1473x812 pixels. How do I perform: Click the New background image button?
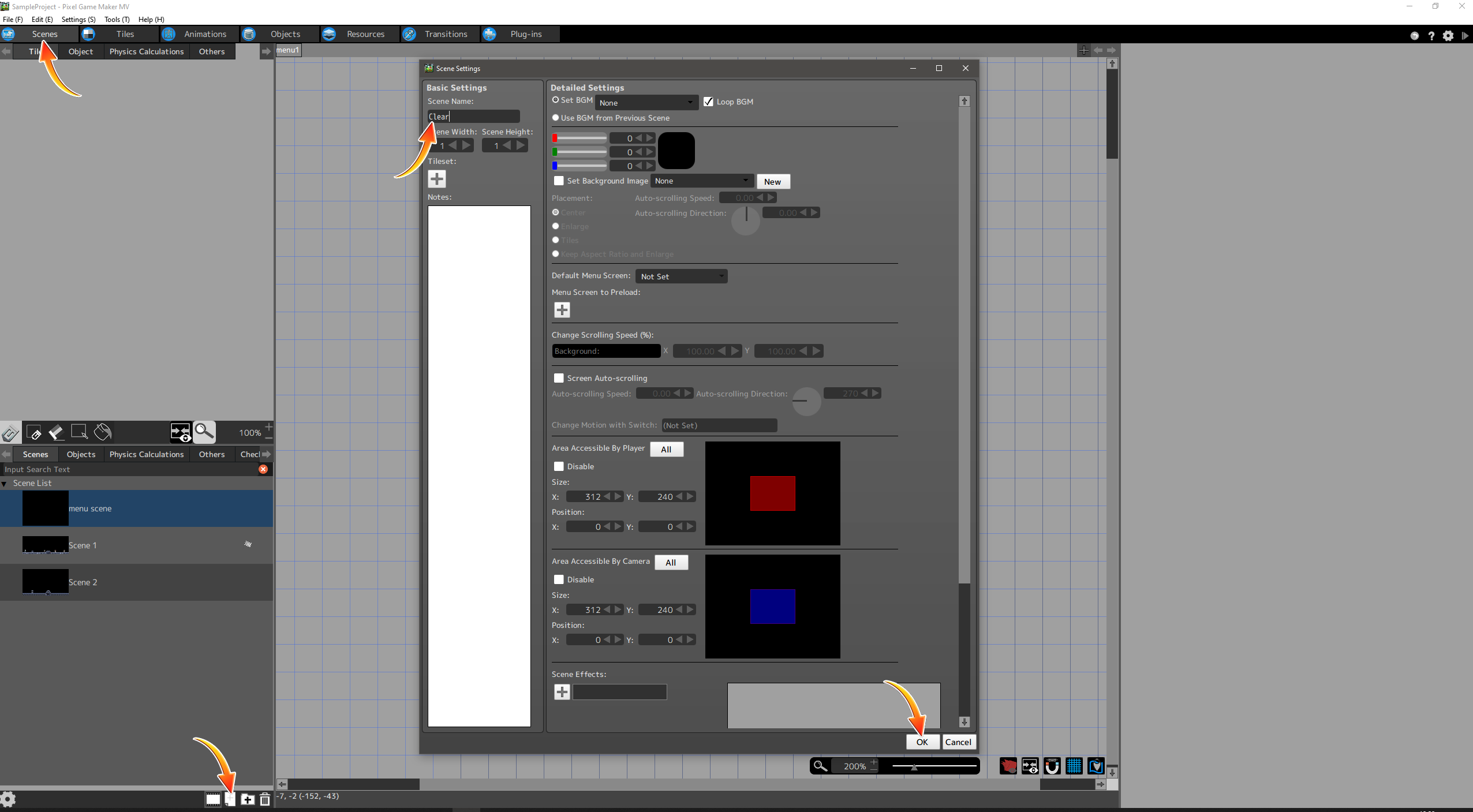tap(772, 182)
